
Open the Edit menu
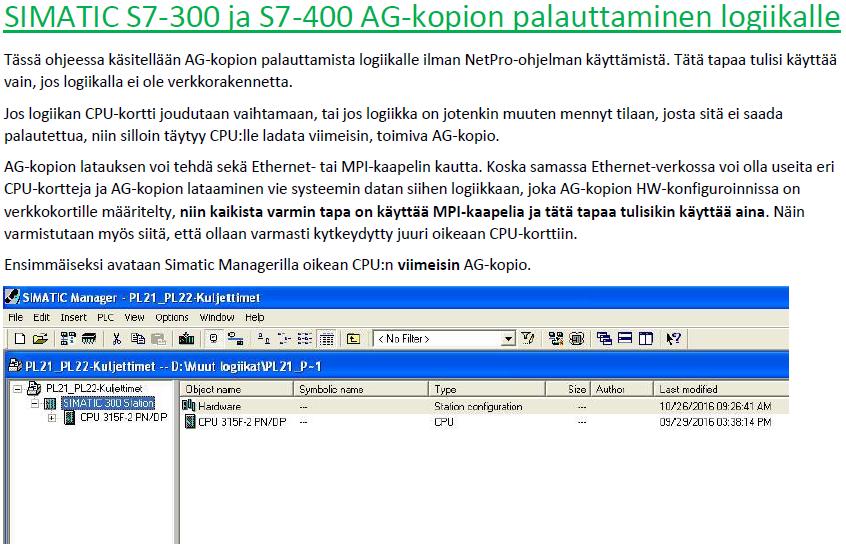point(41,317)
